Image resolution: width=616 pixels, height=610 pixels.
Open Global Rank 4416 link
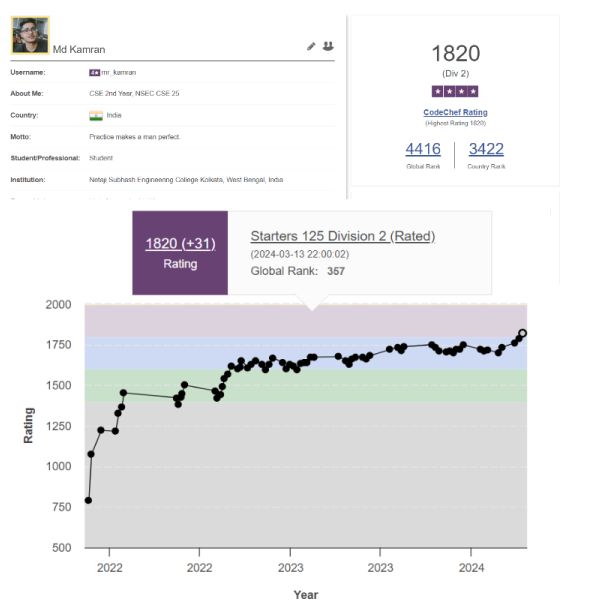tap(423, 149)
